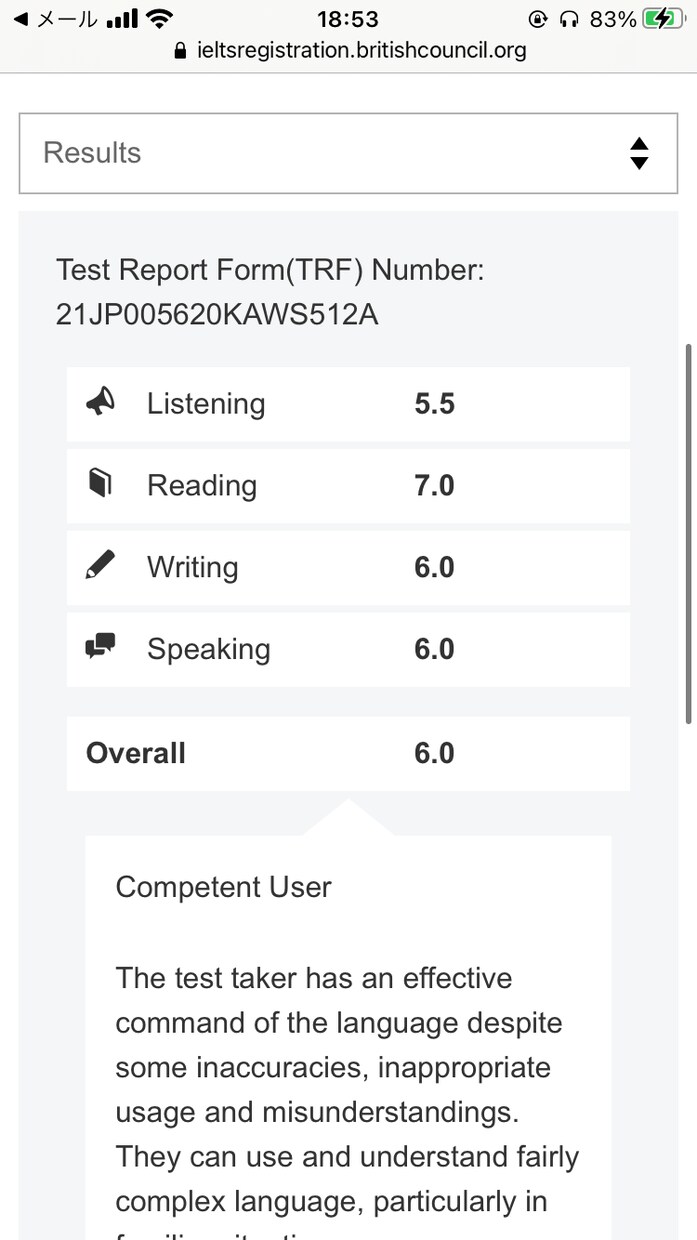Viewport: 697px width, 1240px height.
Task: Tap the headphones status icon
Action: click(x=570, y=18)
